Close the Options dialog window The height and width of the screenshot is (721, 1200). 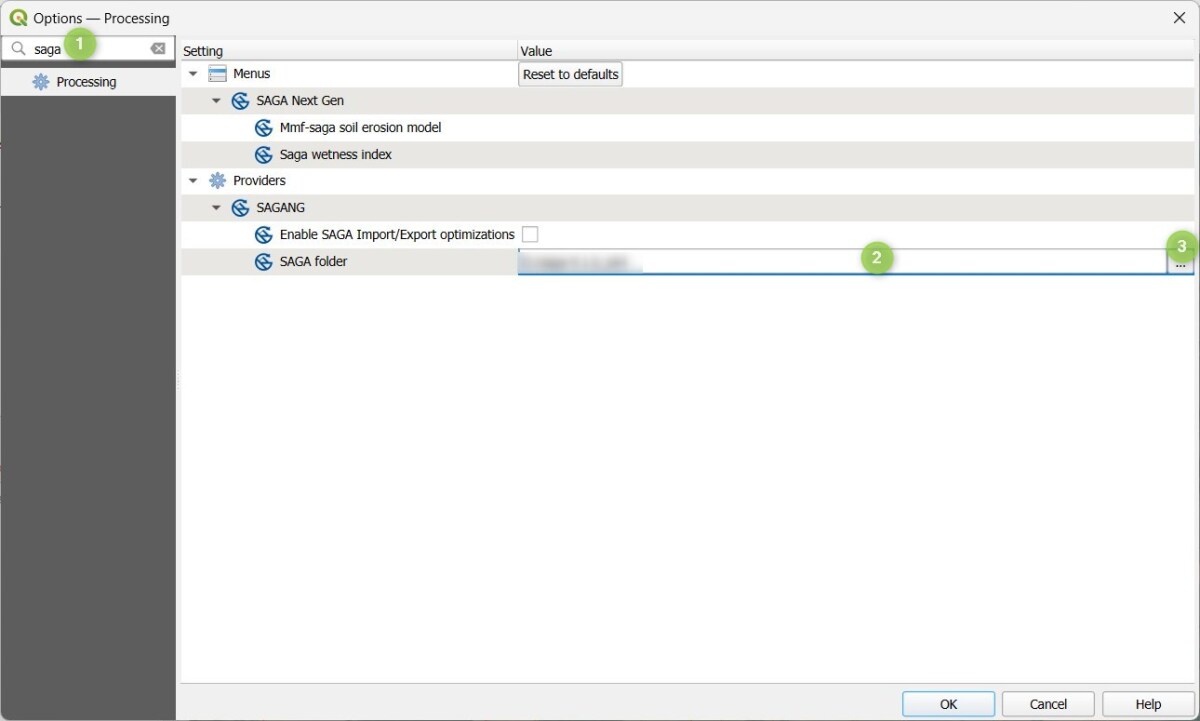click(1179, 18)
